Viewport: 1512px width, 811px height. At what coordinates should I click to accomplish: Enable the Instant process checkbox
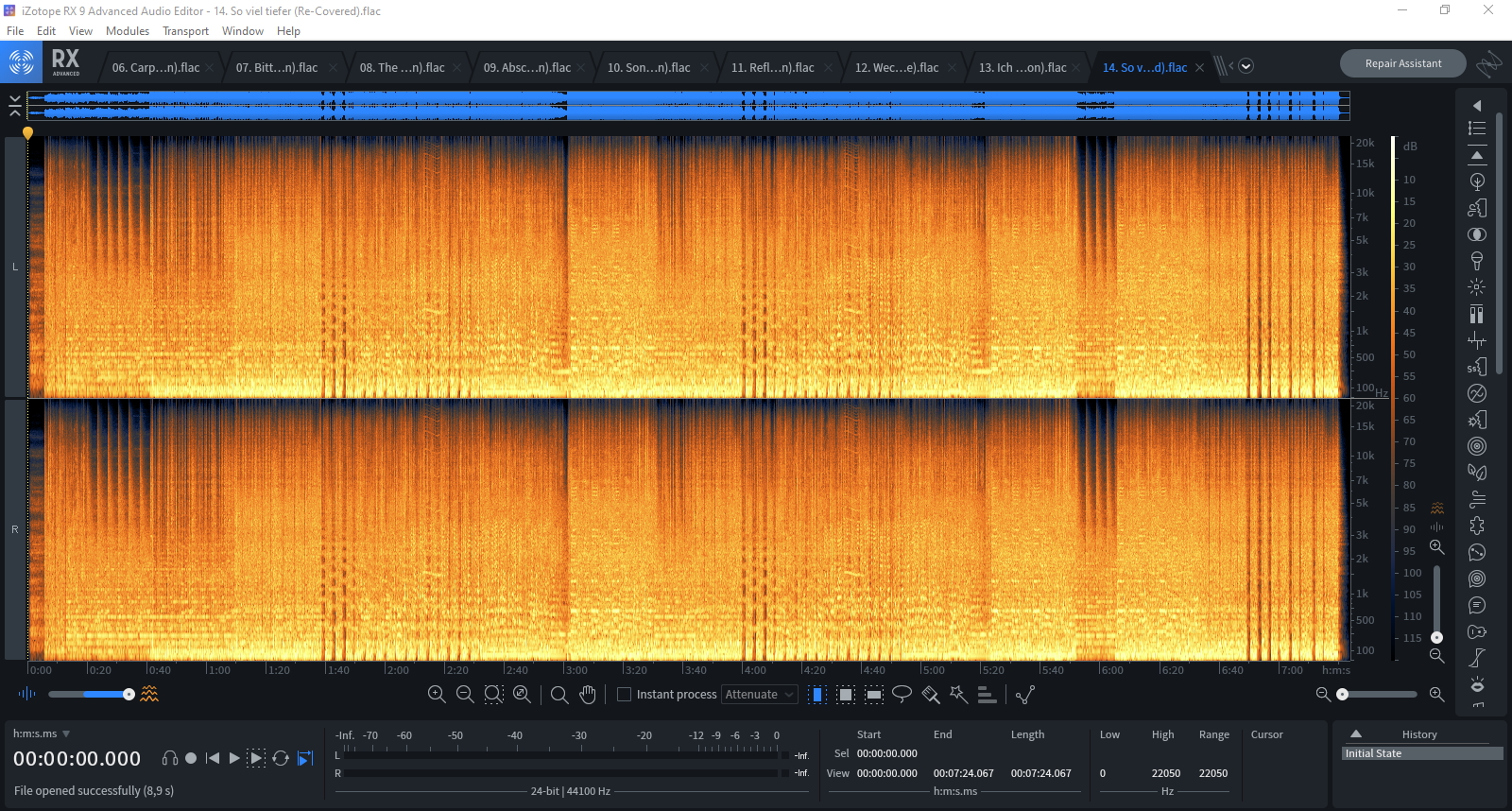point(624,695)
